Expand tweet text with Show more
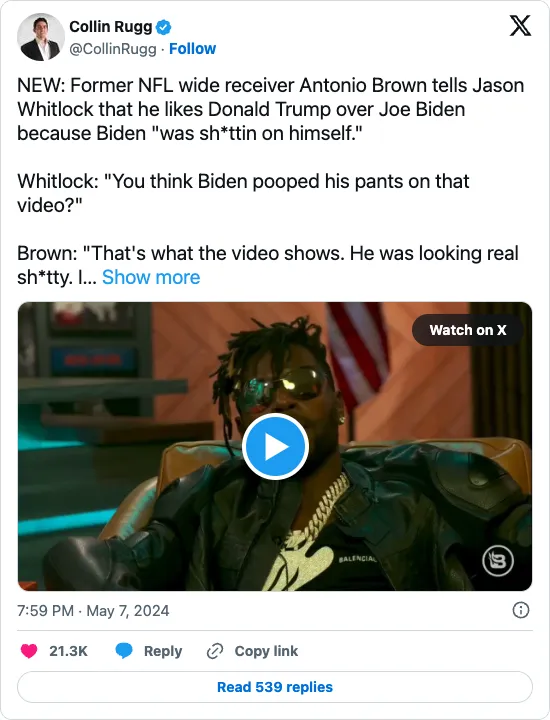The image size is (550, 720). click(151, 277)
